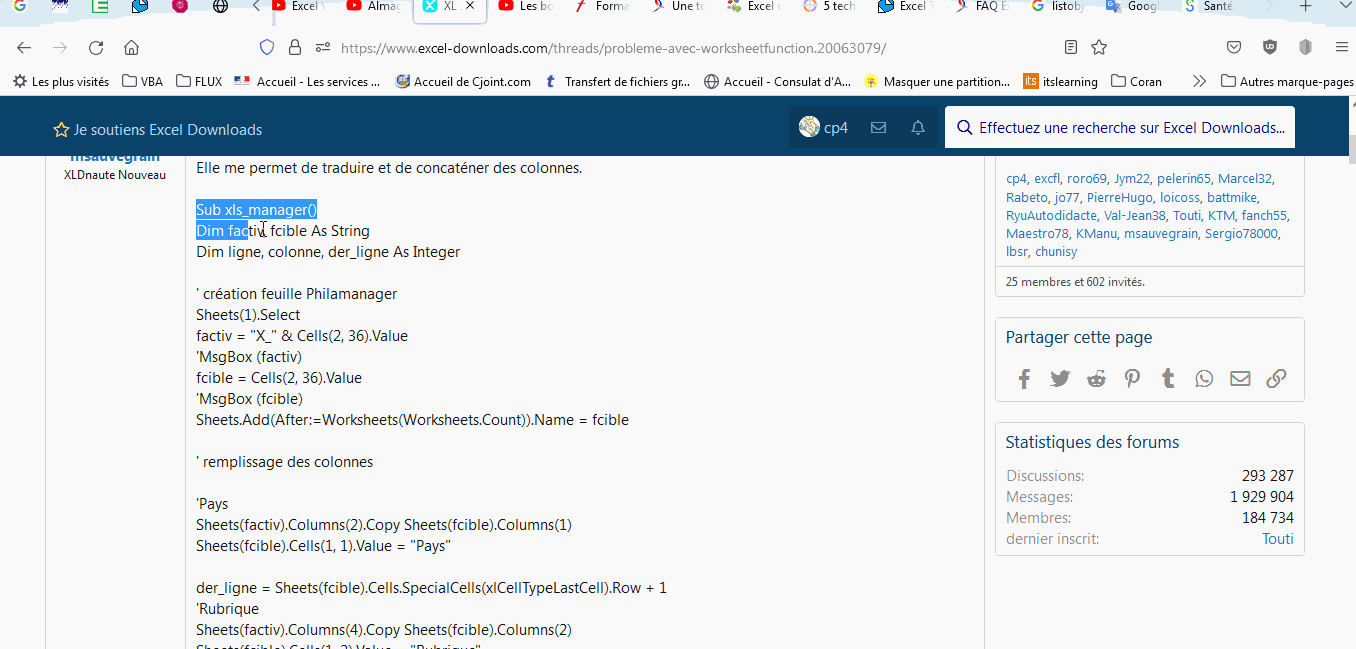The image size is (1356, 649).
Task: Share this page on Facebook
Action: pos(1024,378)
